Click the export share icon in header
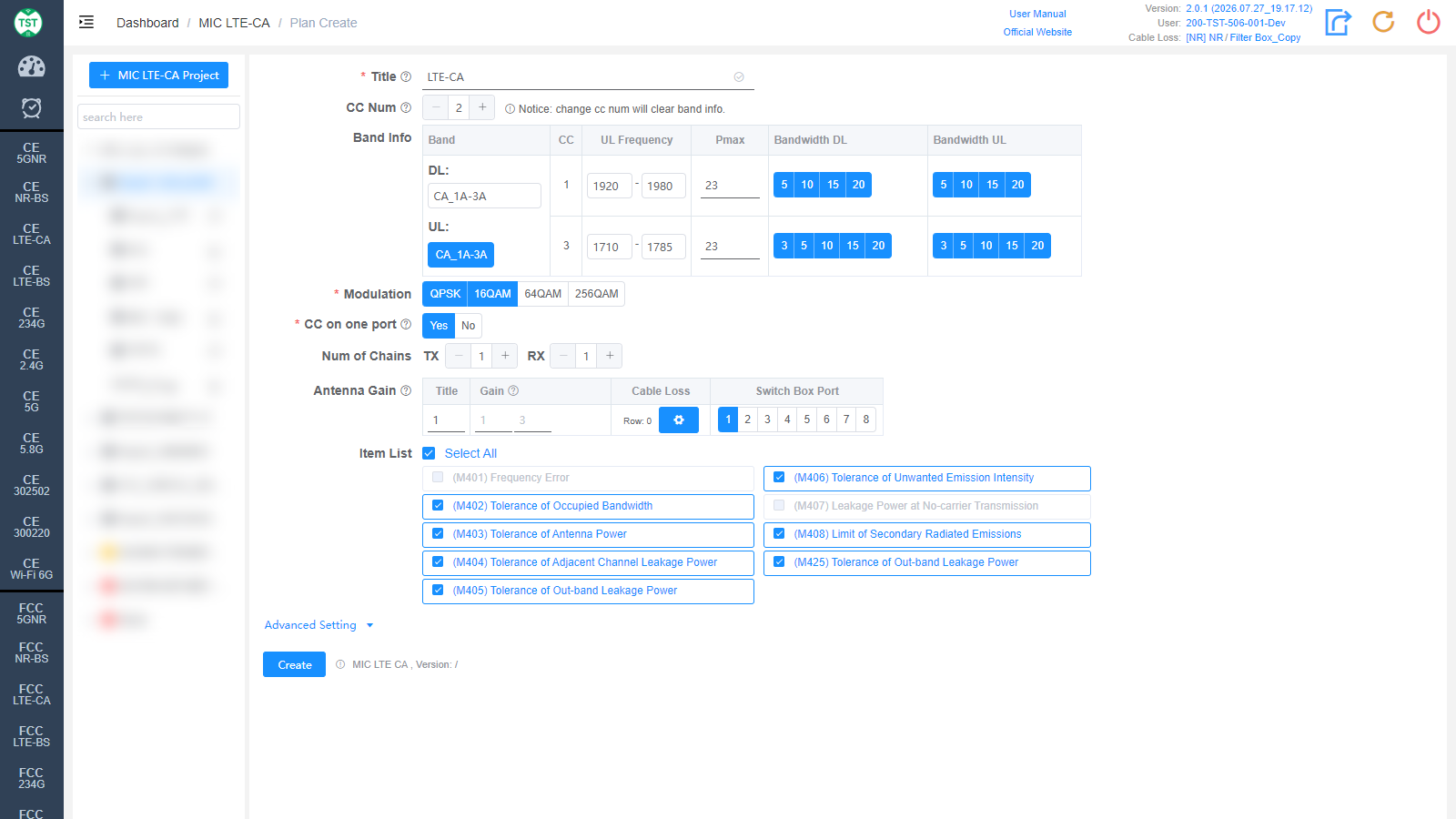Image resolution: width=1456 pixels, height=819 pixels. 1338,22
